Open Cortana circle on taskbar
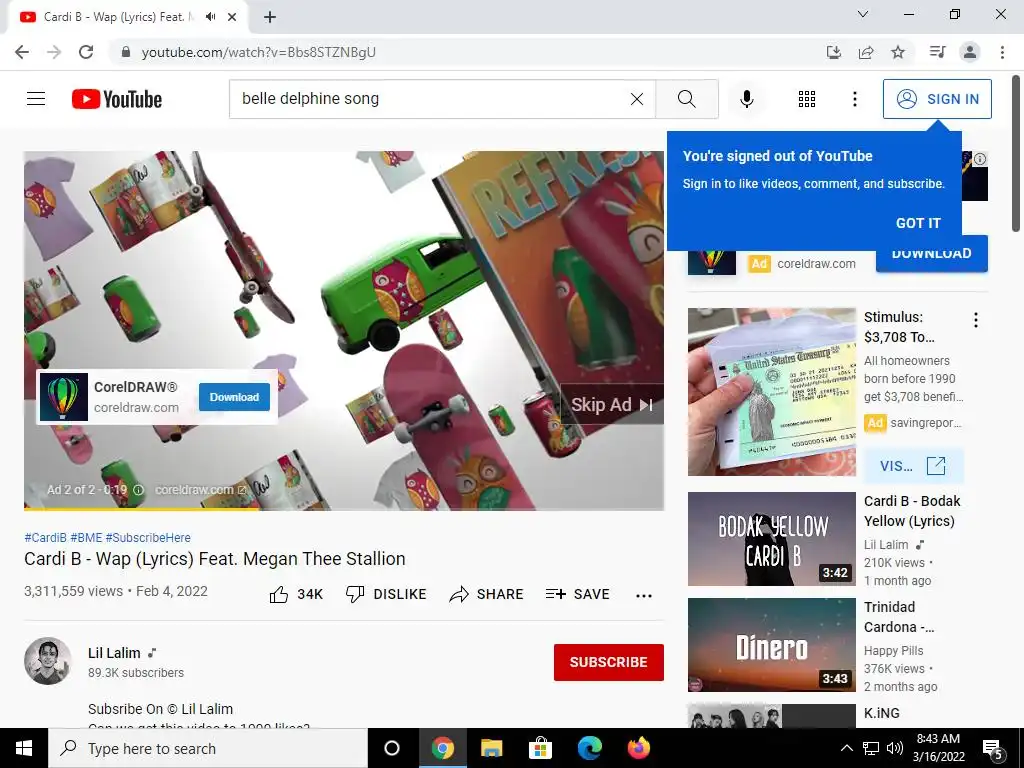Image resolution: width=1024 pixels, height=768 pixels. [x=392, y=748]
